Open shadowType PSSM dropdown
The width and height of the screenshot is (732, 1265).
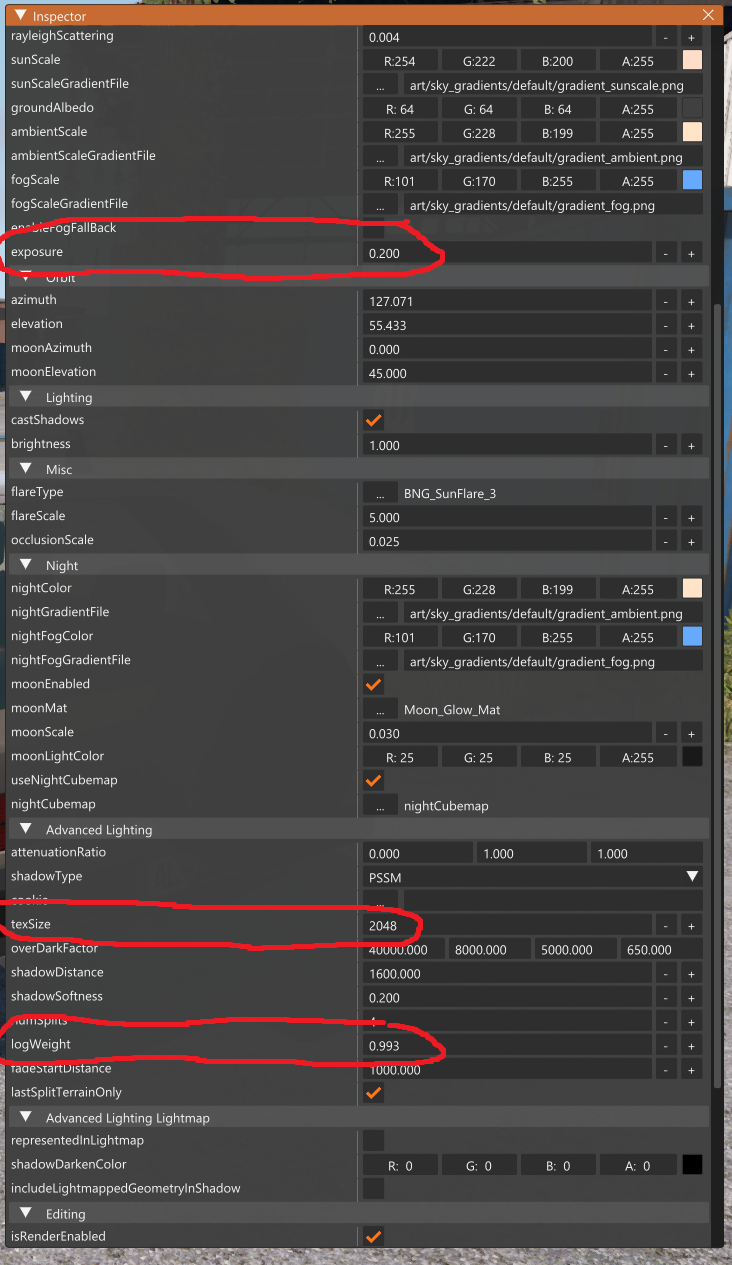click(x=532, y=877)
